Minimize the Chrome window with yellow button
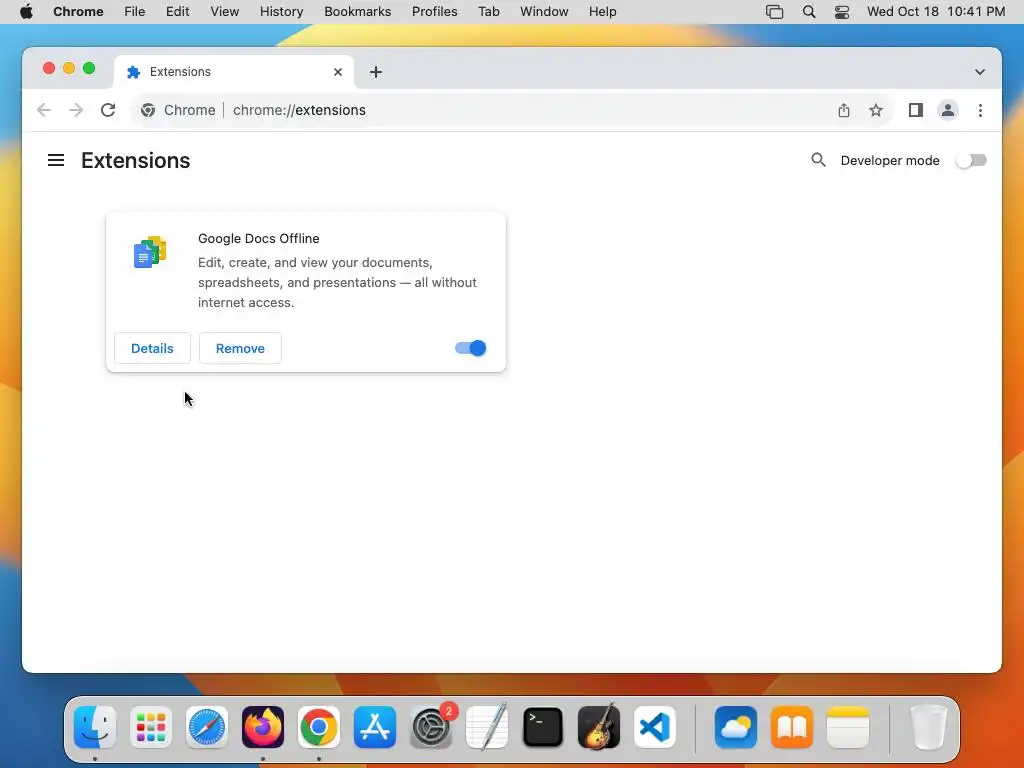1024x768 pixels. click(x=69, y=68)
